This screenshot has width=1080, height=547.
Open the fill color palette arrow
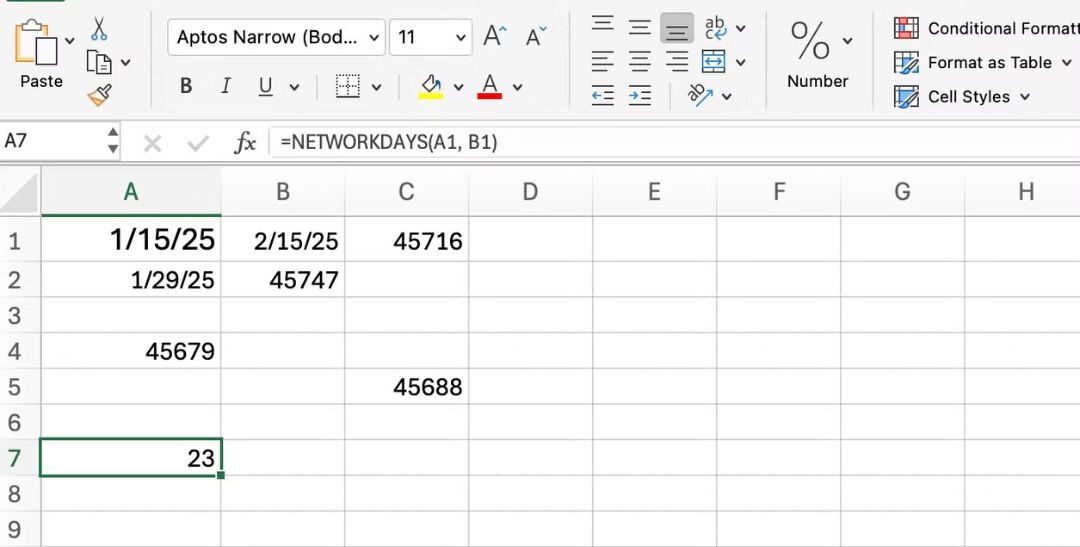[458, 87]
